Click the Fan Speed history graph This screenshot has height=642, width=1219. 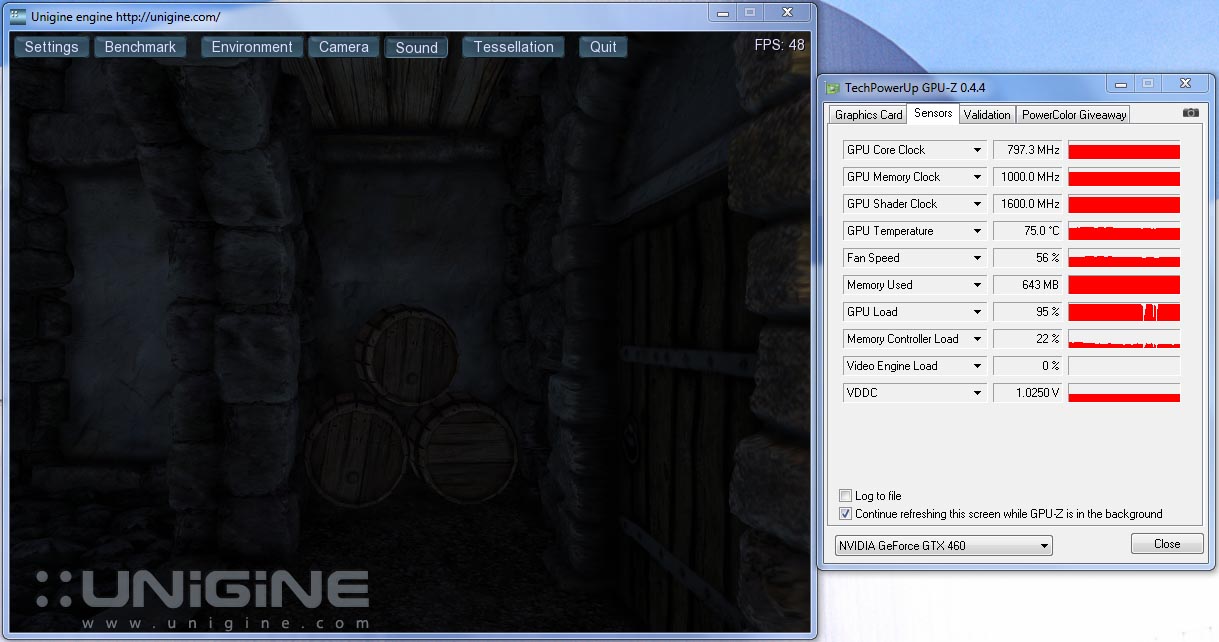point(1124,258)
